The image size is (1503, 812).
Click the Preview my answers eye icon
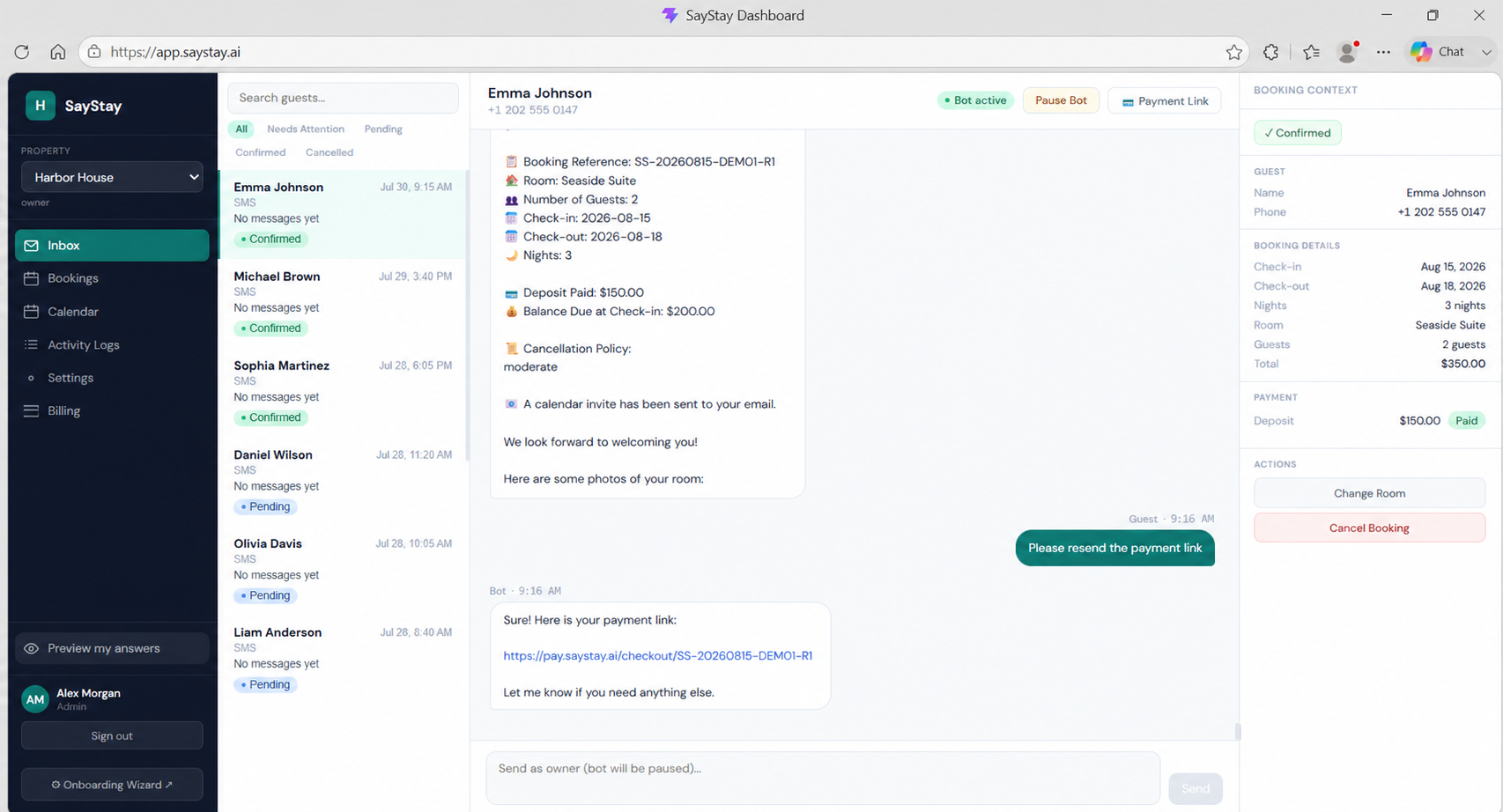tap(32, 648)
